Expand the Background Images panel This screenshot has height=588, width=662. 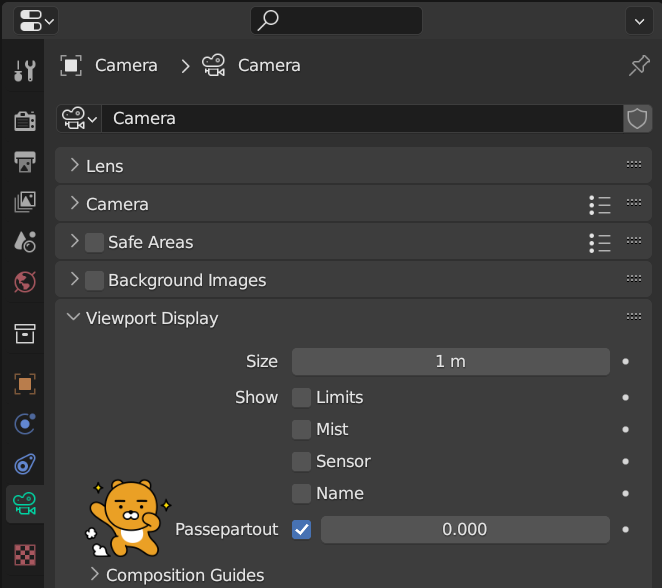coord(75,279)
